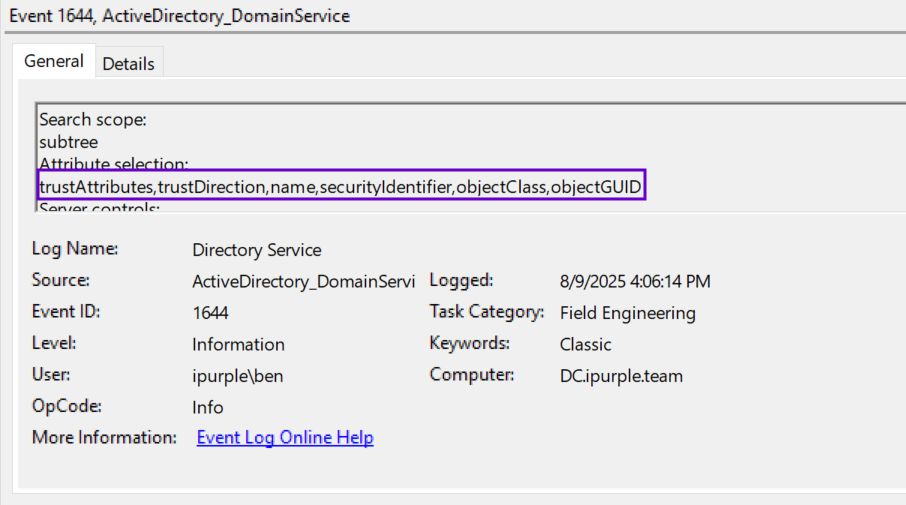Click the 'Search scope:' line in description
Screen dimensions: 906x505
tap(93, 119)
